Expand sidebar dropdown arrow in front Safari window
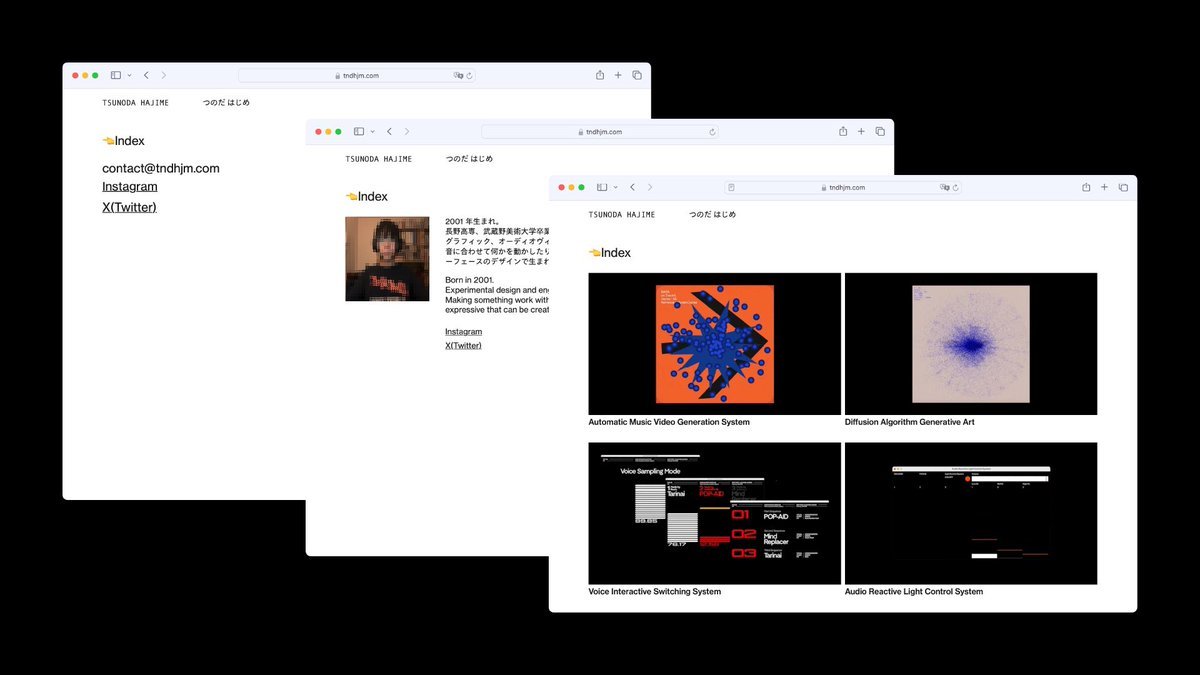This screenshot has height=675, width=1200. coord(615,187)
